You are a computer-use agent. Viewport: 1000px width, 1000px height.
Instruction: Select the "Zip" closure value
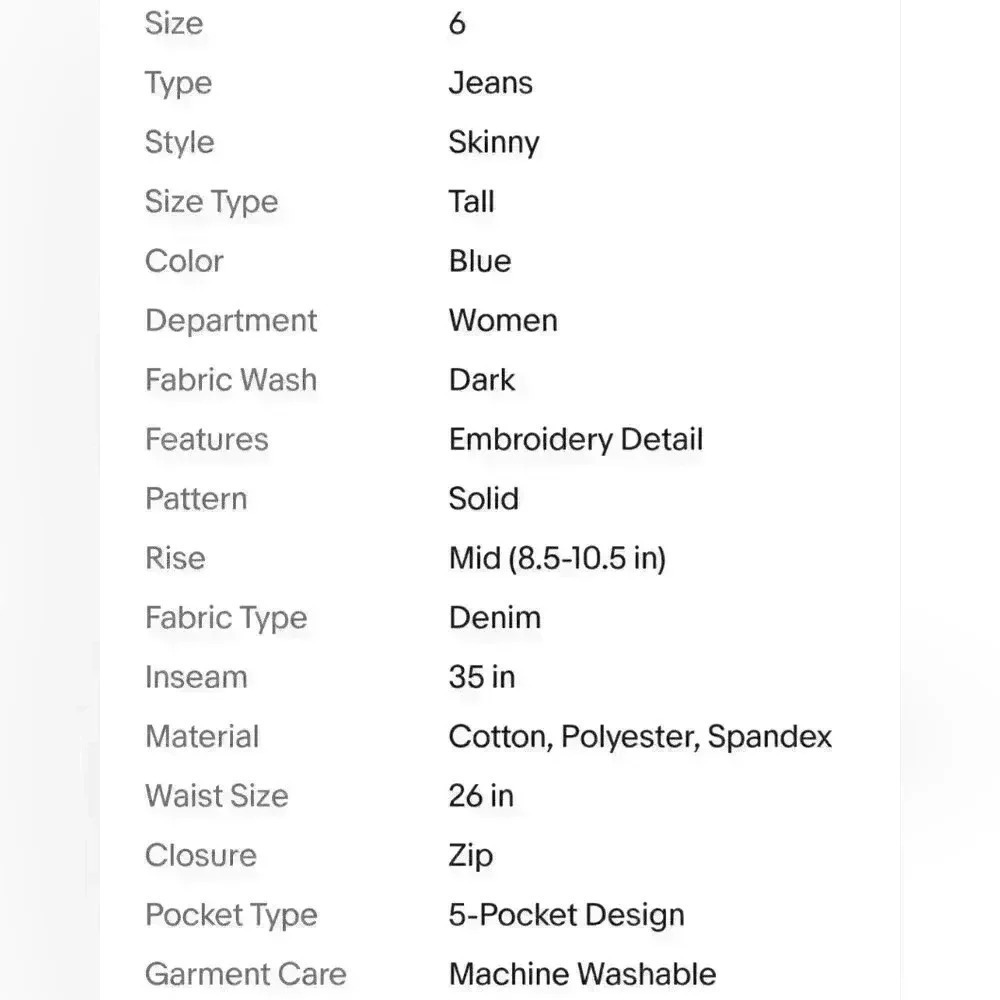[470, 856]
